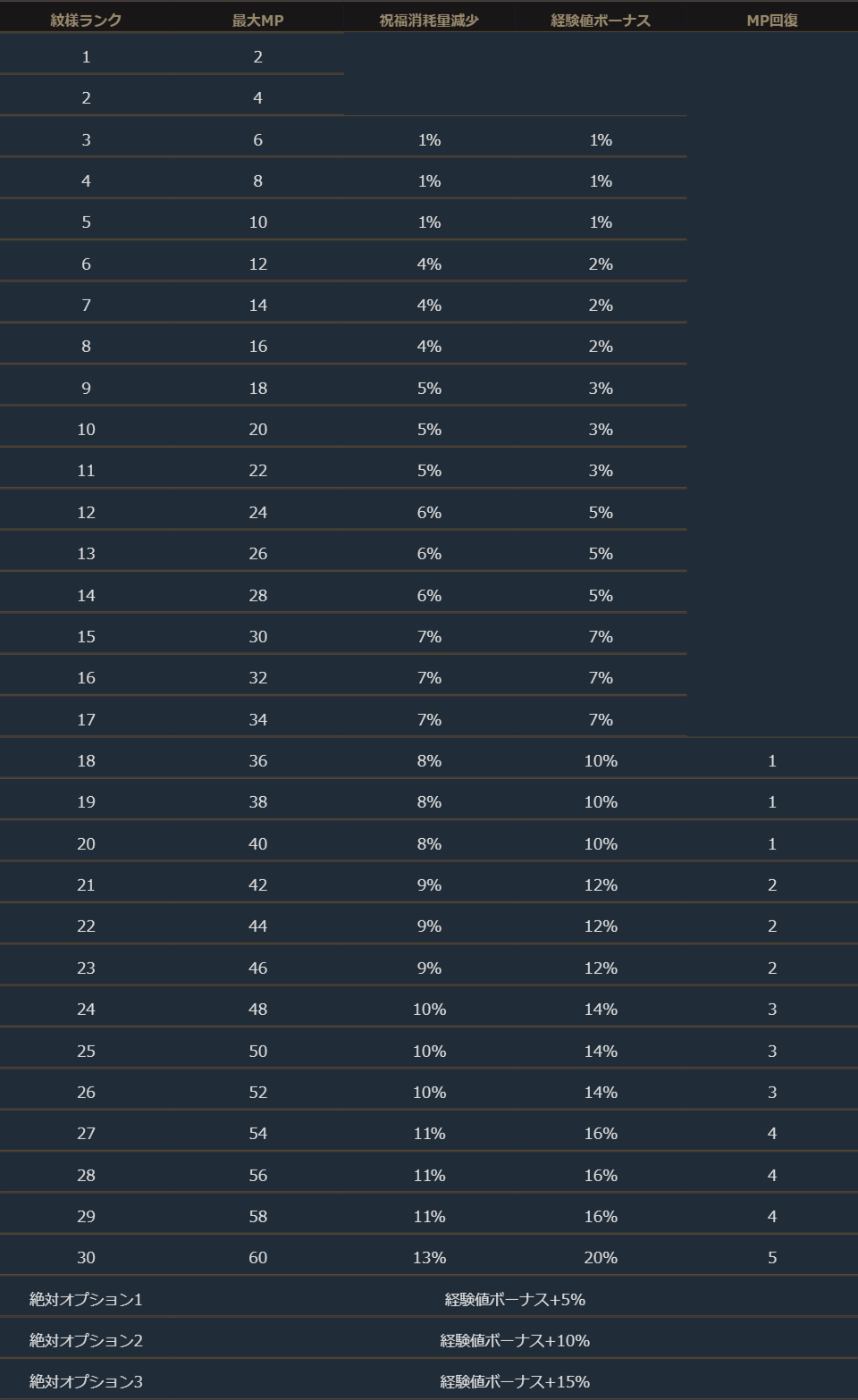Click the 20% experience bonus value
This screenshot has height=1400, width=858.
point(601,1257)
